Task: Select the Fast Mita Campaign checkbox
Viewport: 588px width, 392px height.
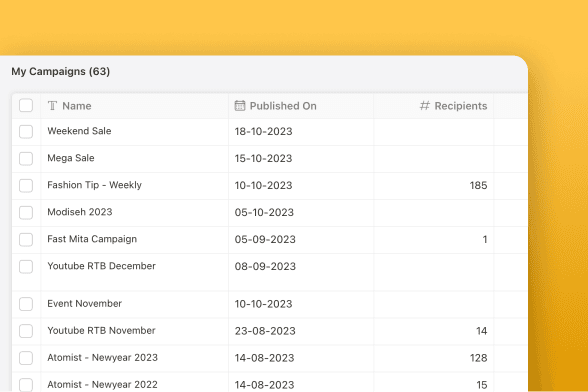Action: click(x=26, y=240)
